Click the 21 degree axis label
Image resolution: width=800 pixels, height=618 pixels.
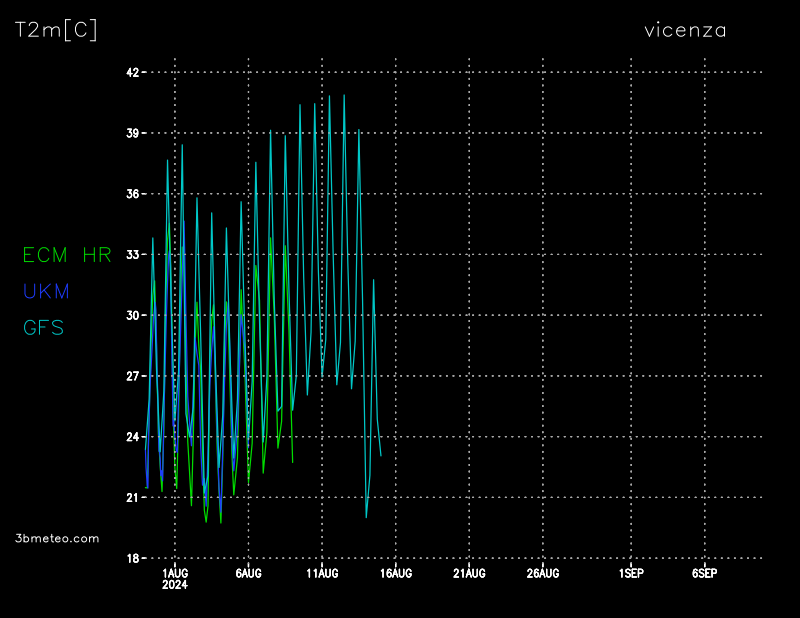tap(132, 497)
